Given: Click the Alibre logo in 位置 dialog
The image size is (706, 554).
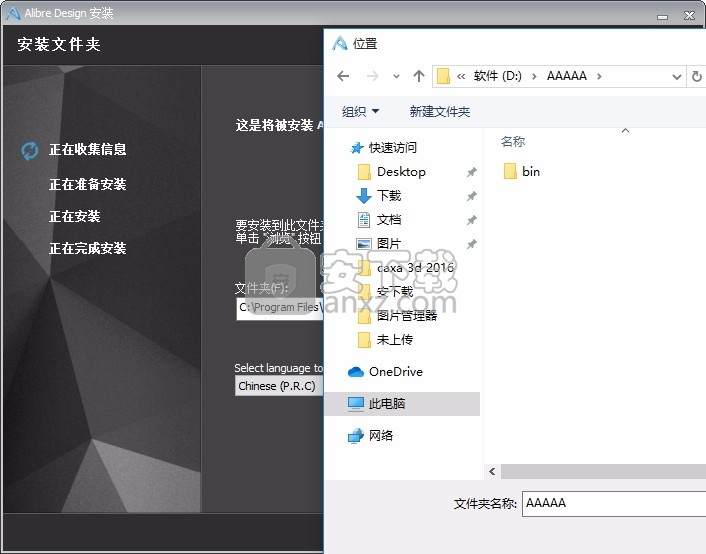Looking at the screenshot, I should pyautogui.click(x=339, y=43).
